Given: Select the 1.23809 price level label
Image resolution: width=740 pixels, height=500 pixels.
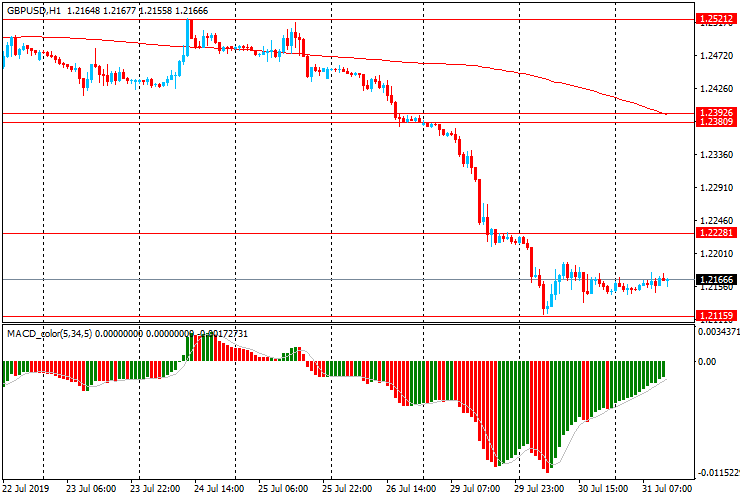Looking at the screenshot, I should click(716, 122).
